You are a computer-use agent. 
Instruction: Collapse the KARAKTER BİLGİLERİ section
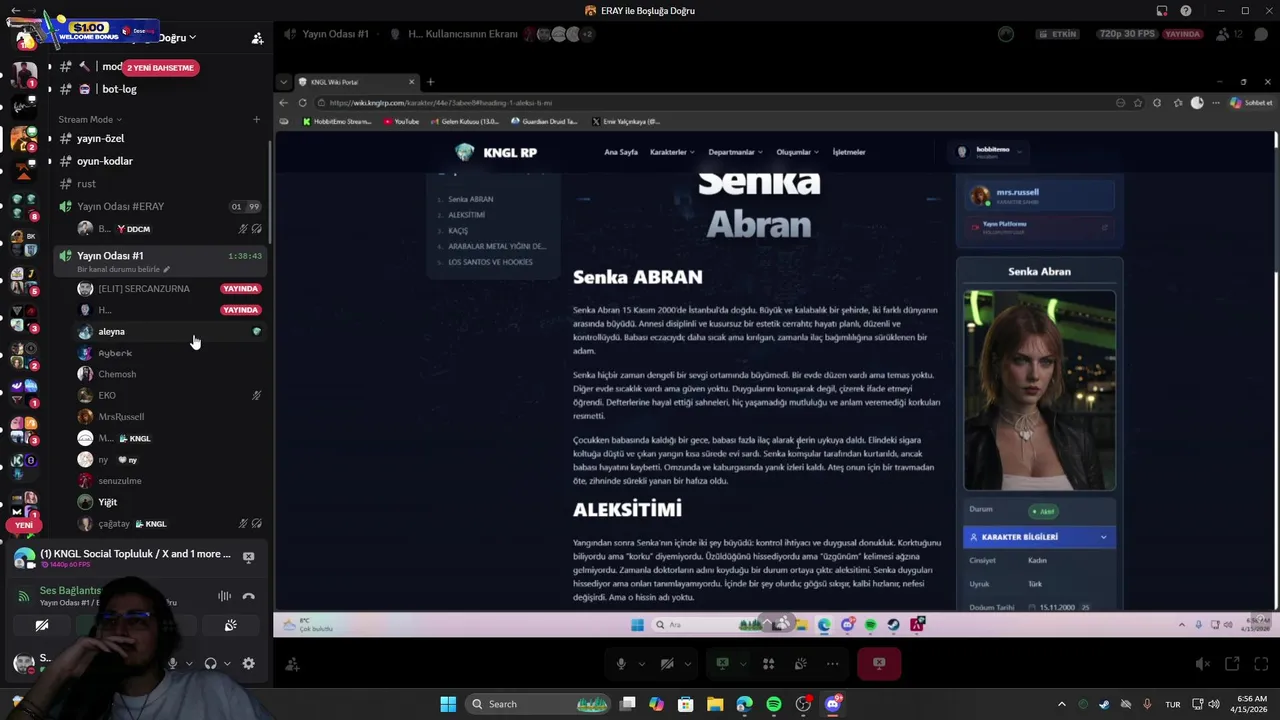[x=1039, y=537]
